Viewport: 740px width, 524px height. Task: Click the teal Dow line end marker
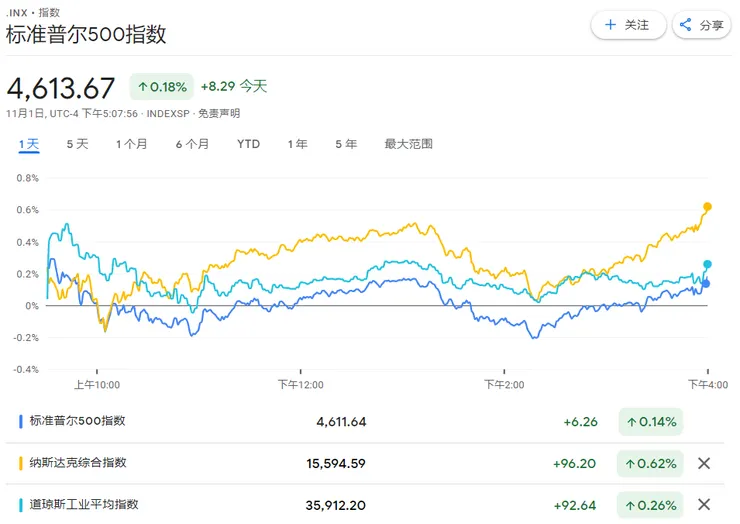click(x=707, y=264)
